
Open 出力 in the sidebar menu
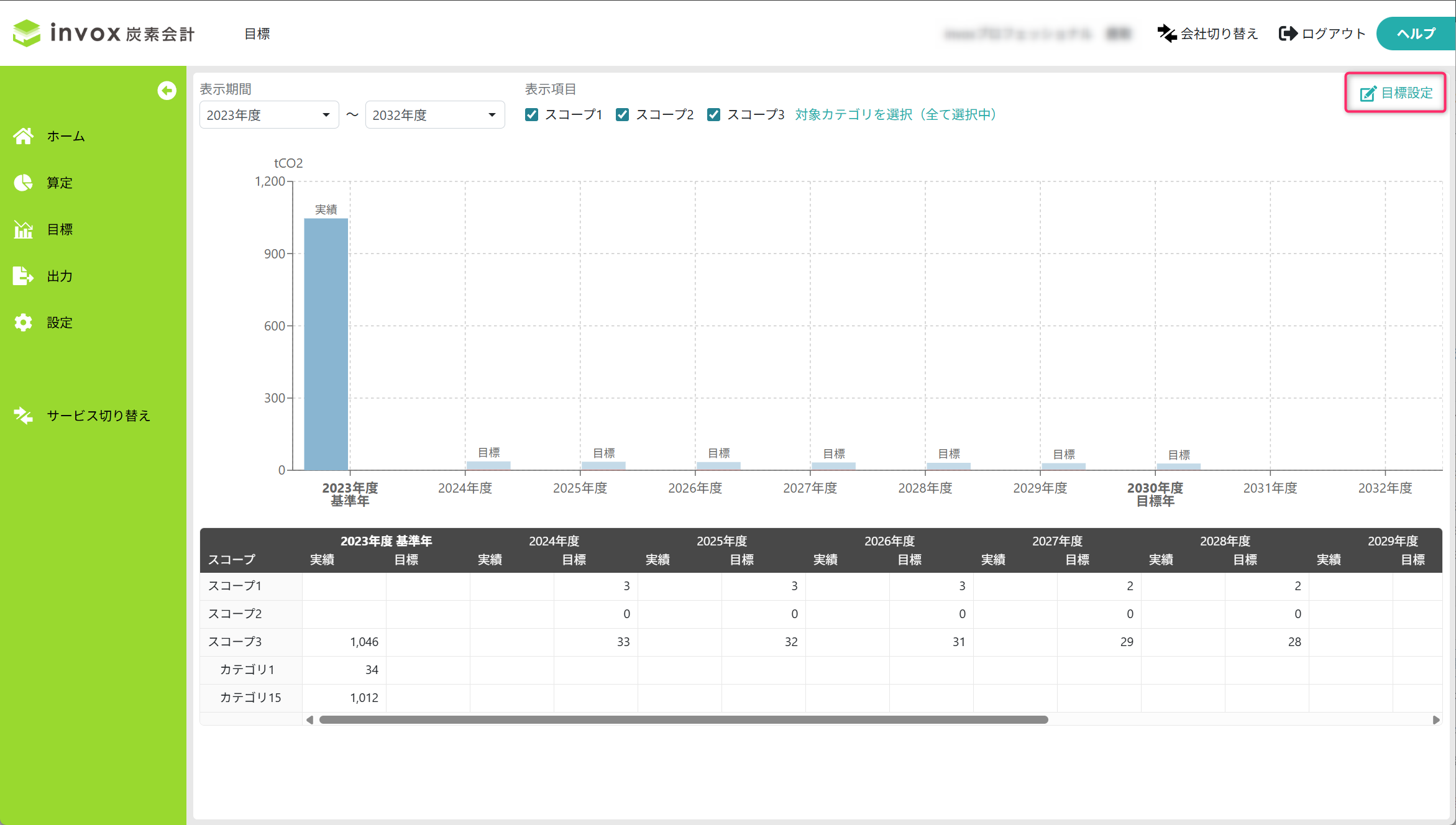click(60, 276)
